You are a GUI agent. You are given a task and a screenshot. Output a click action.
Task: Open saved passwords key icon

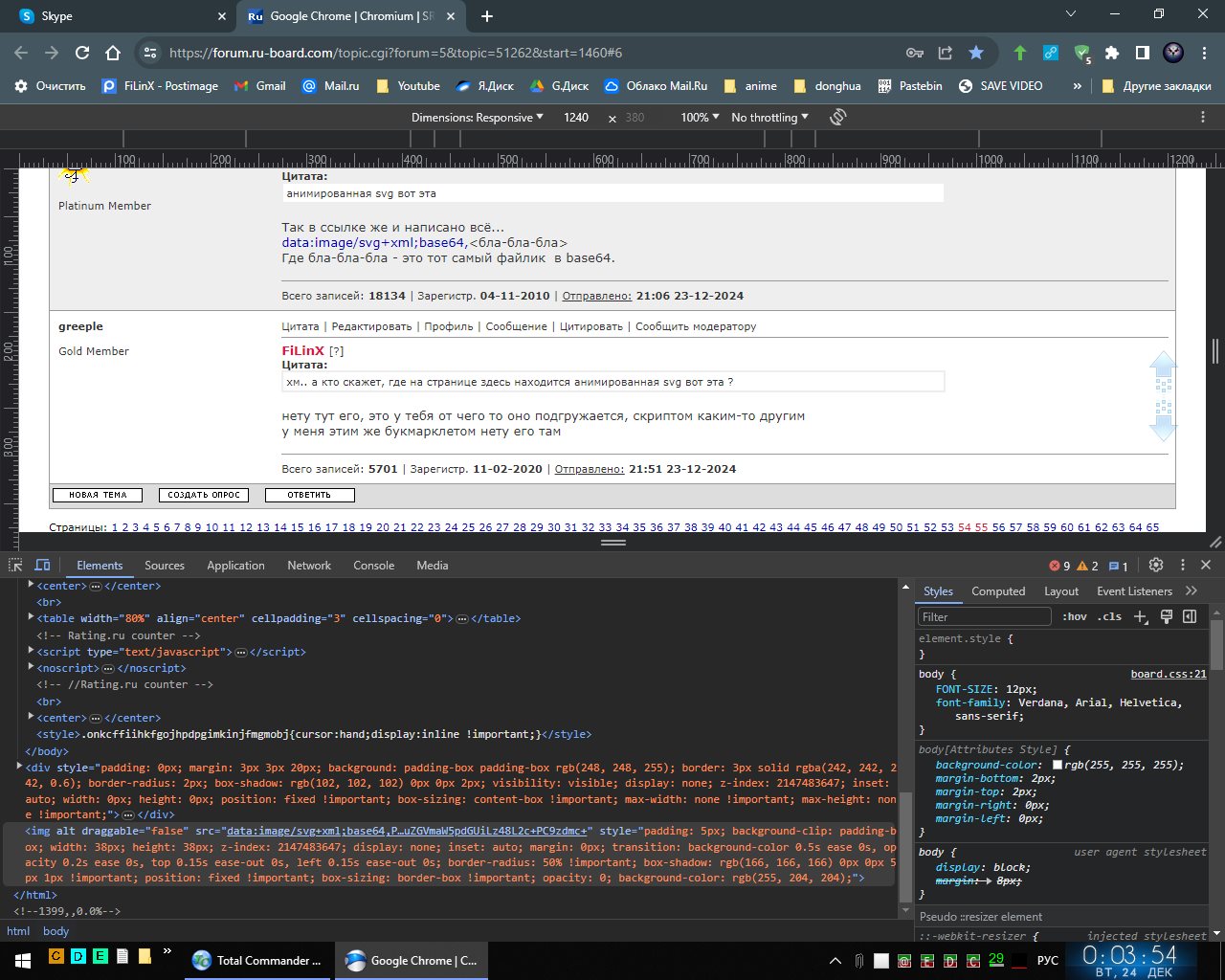(915, 53)
